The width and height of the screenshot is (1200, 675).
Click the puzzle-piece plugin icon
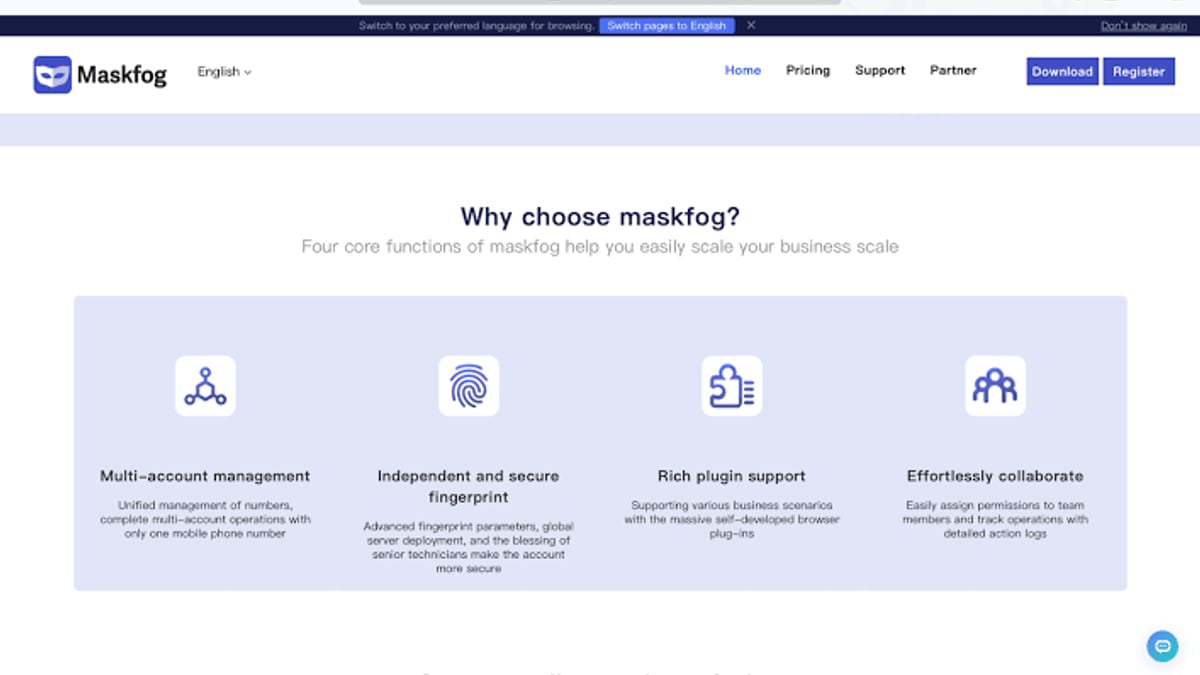[732, 386]
